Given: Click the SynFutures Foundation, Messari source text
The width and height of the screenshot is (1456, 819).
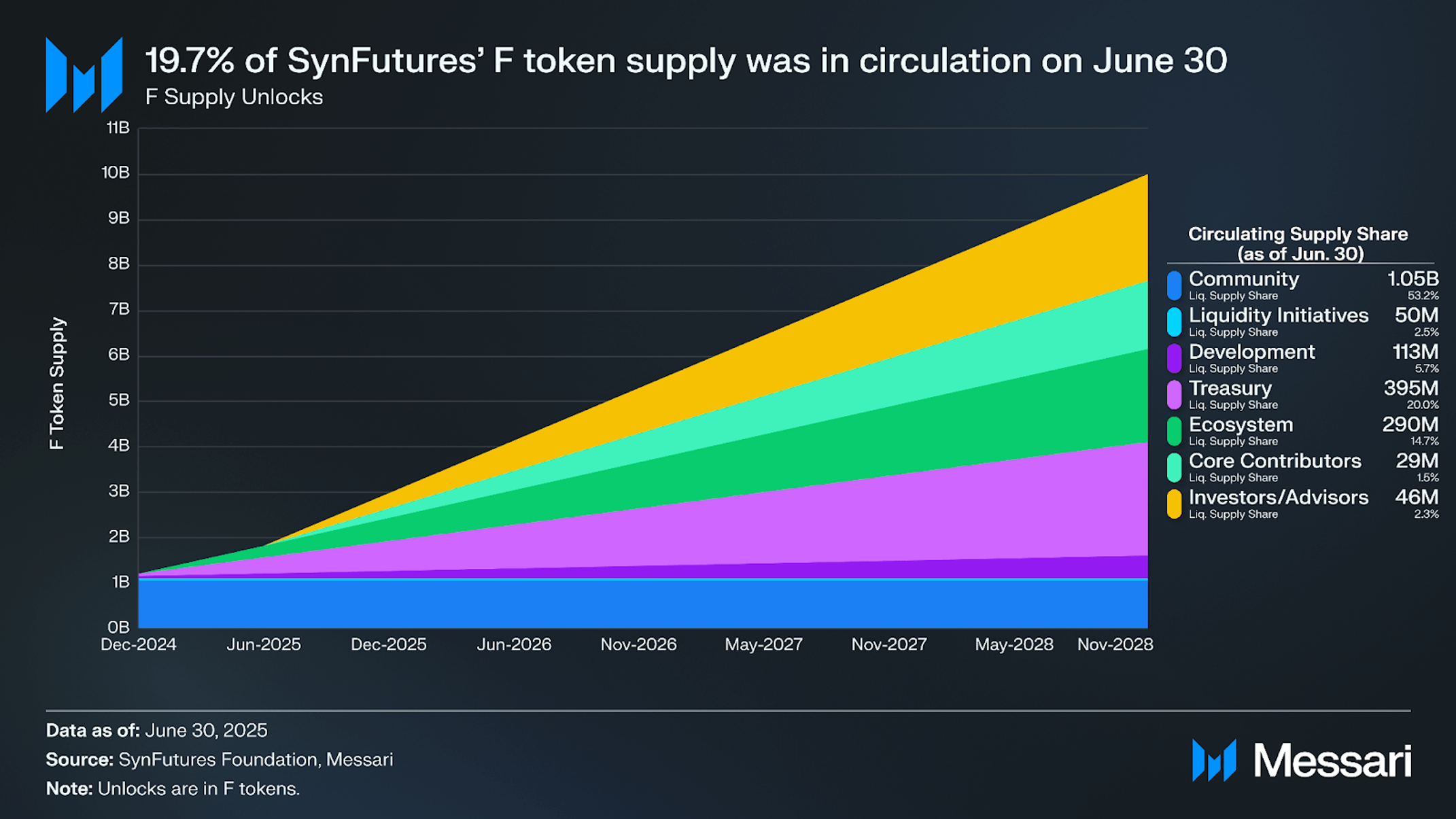Looking at the screenshot, I should pyautogui.click(x=256, y=759).
